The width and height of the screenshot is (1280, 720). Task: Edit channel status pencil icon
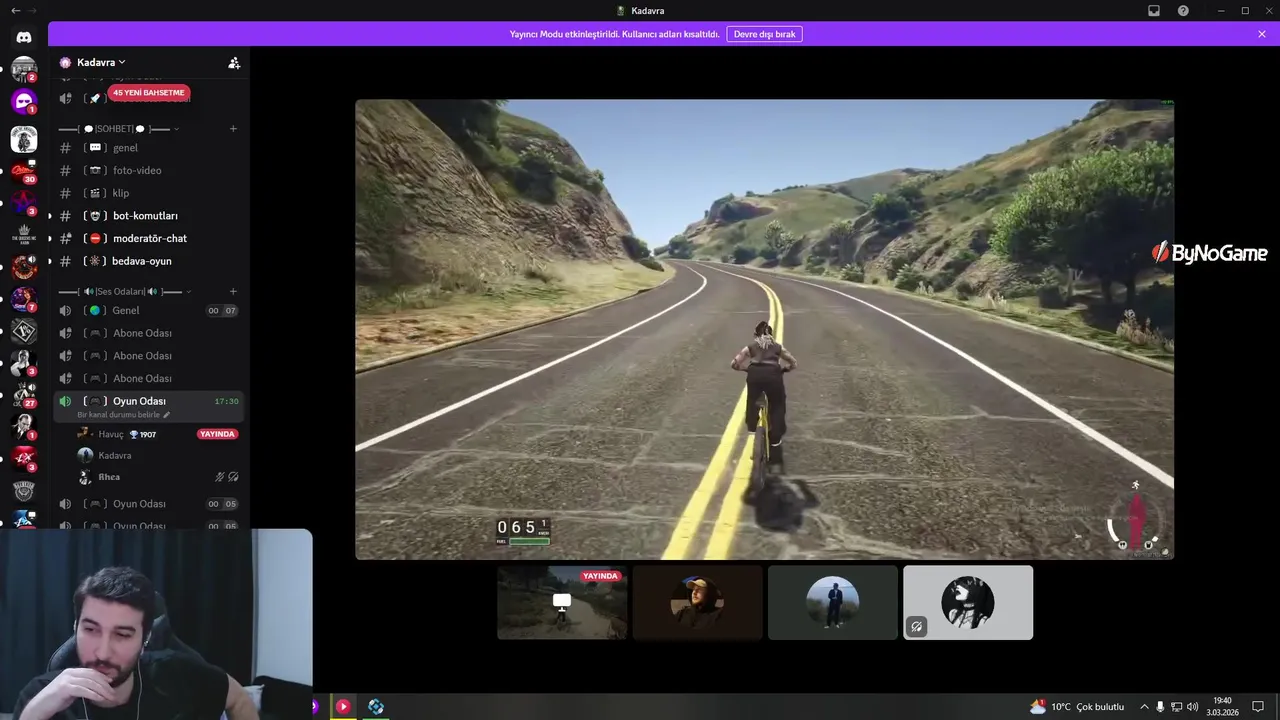click(167, 414)
